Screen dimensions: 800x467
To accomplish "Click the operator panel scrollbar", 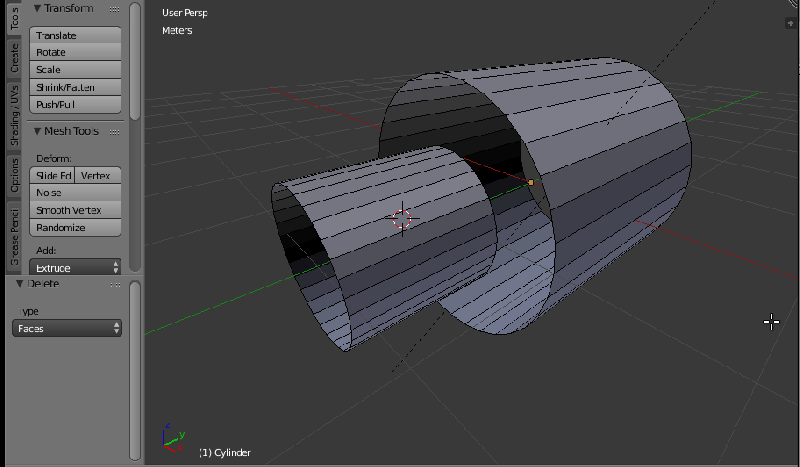I will click(135, 371).
